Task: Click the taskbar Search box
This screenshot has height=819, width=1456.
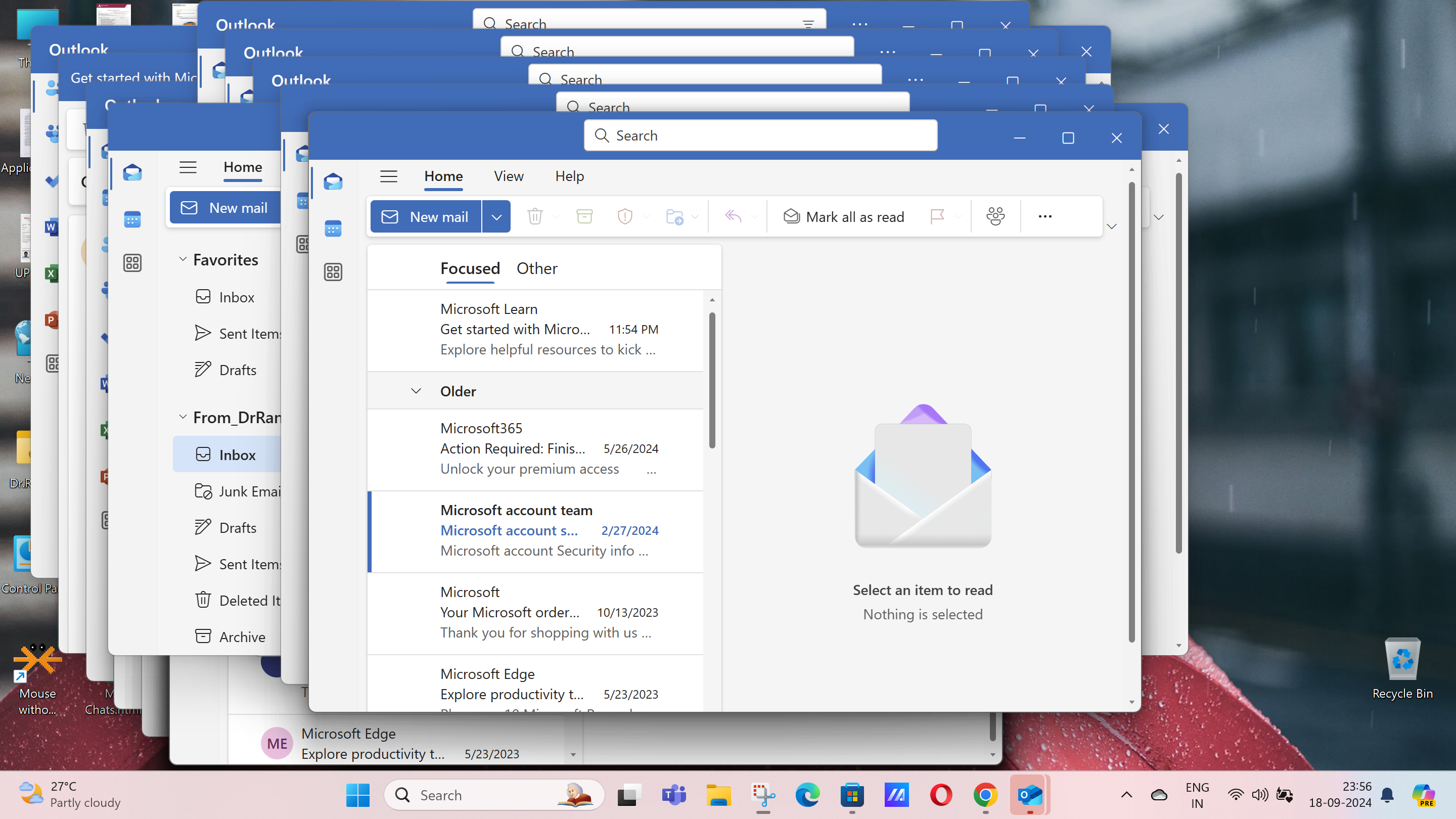Action: click(494, 795)
